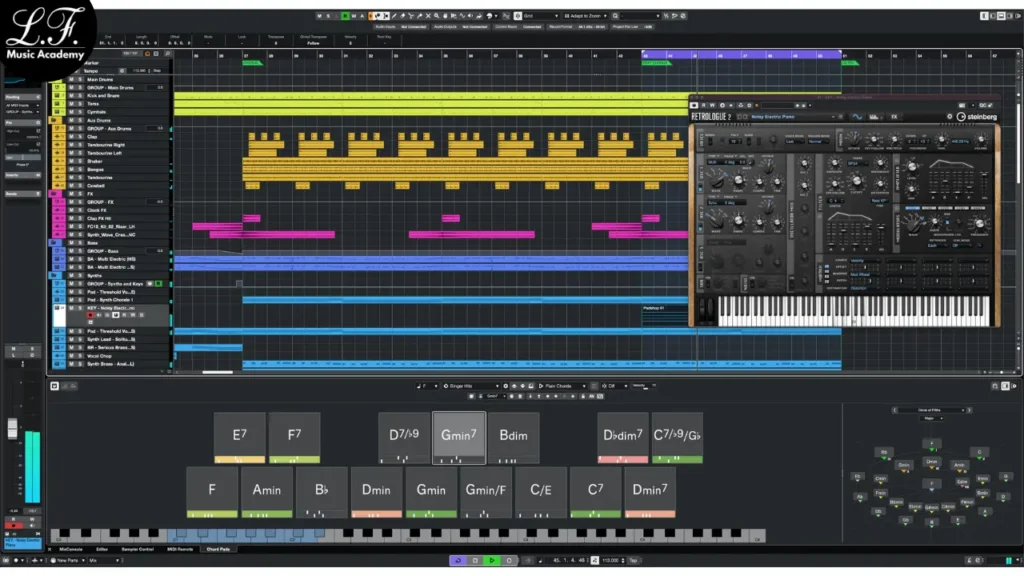Switch to the MixConsole tab

[x=70, y=548]
